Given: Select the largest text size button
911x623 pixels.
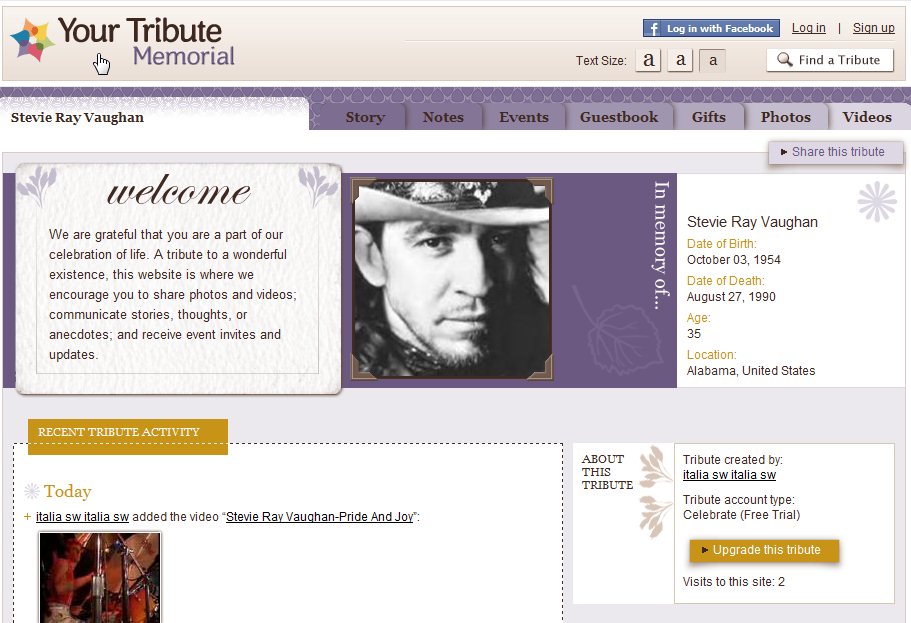Looking at the screenshot, I should [x=648, y=60].
